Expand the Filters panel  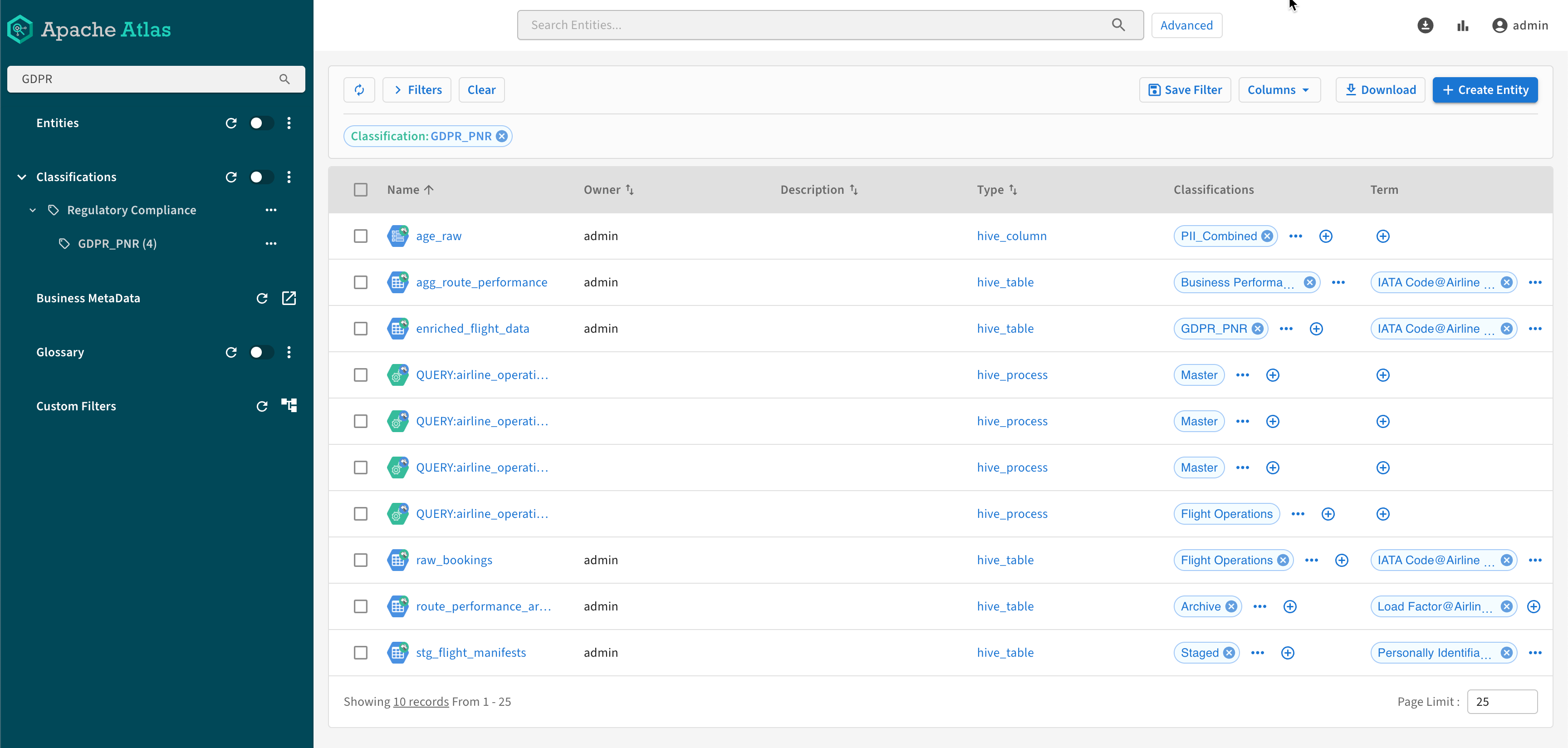[417, 90]
